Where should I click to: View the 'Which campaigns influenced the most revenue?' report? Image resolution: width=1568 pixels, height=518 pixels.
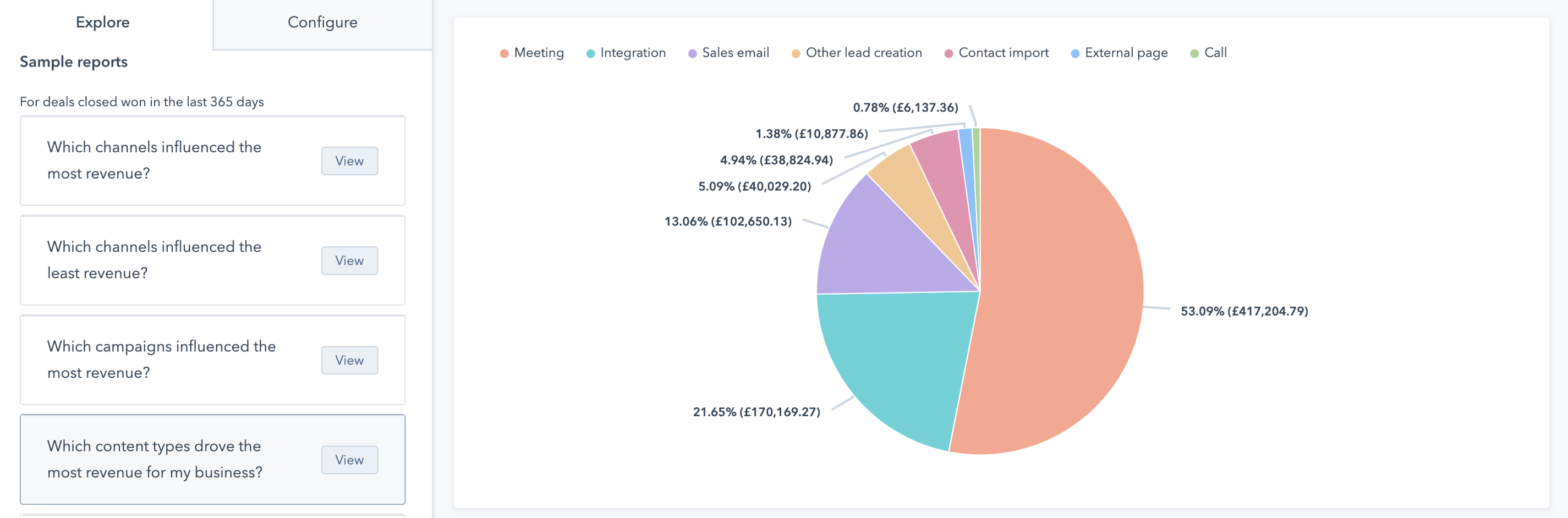[349, 360]
